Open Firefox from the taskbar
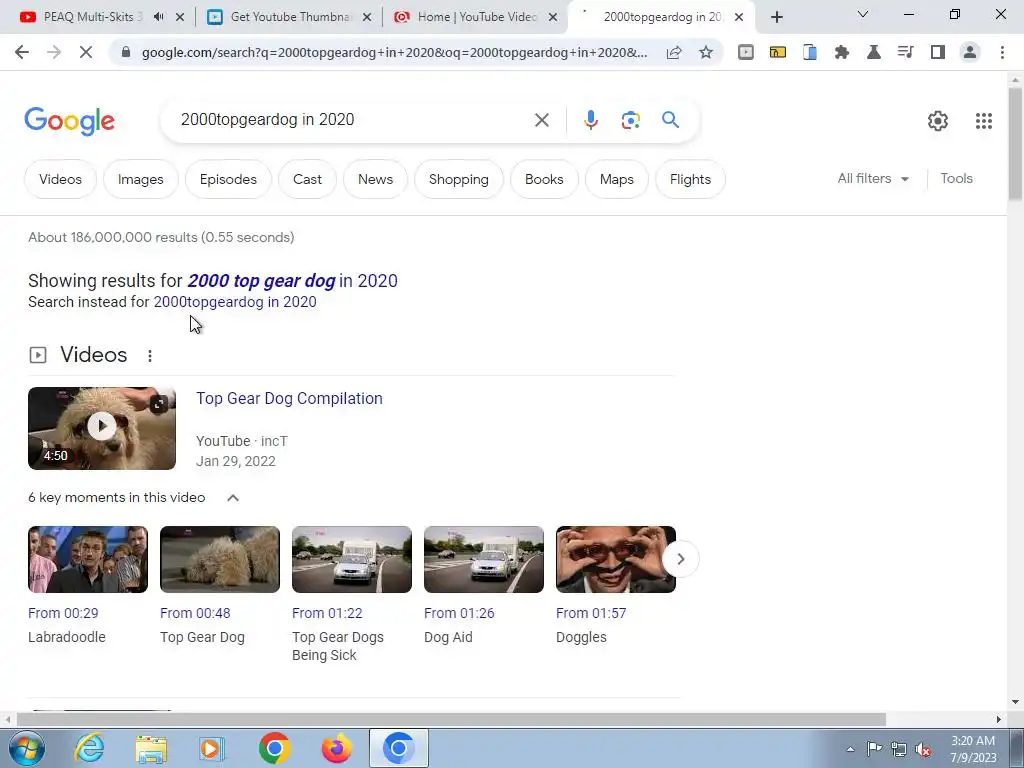Image resolution: width=1024 pixels, height=768 pixels. [x=336, y=748]
